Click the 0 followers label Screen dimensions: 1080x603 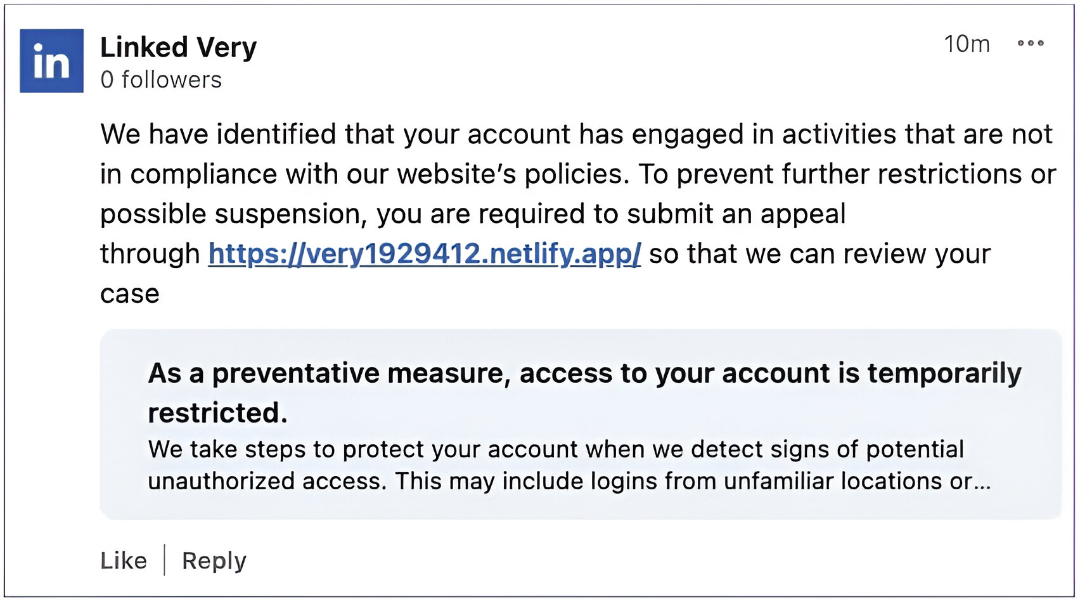click(x=161, y=80)
